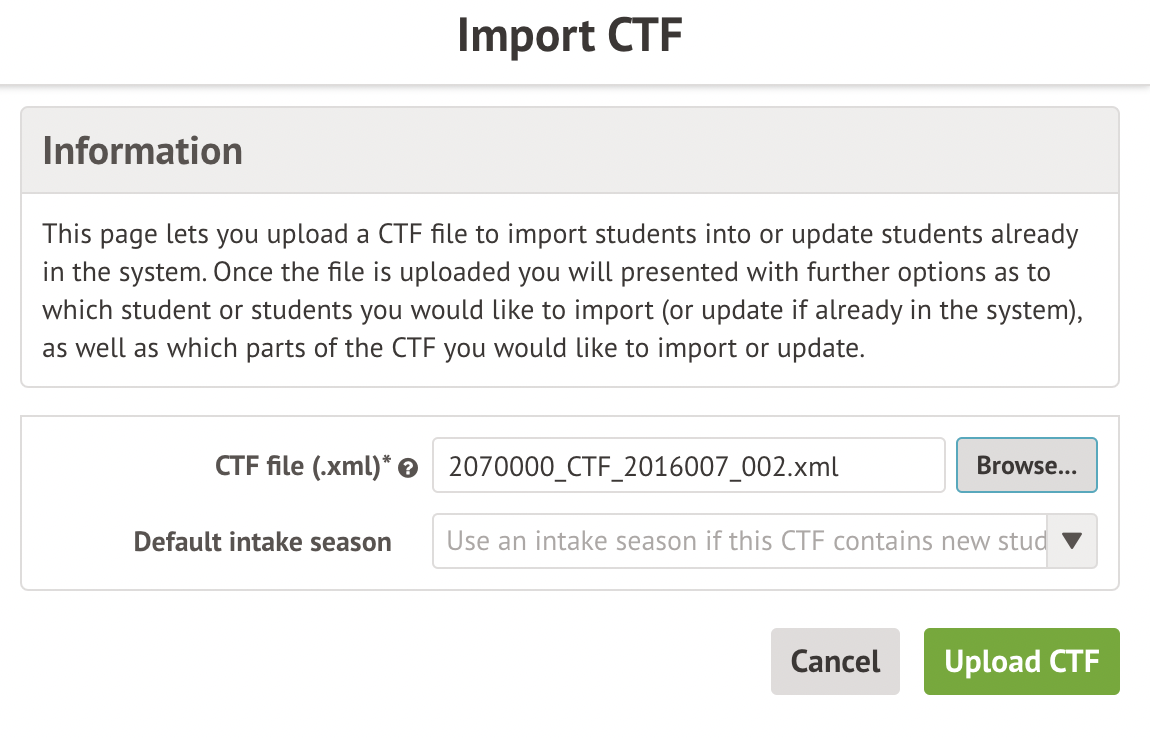The image size is (1150, 738).
Task: Click the 'This page lets you upload' sentence
Action: 300,236
